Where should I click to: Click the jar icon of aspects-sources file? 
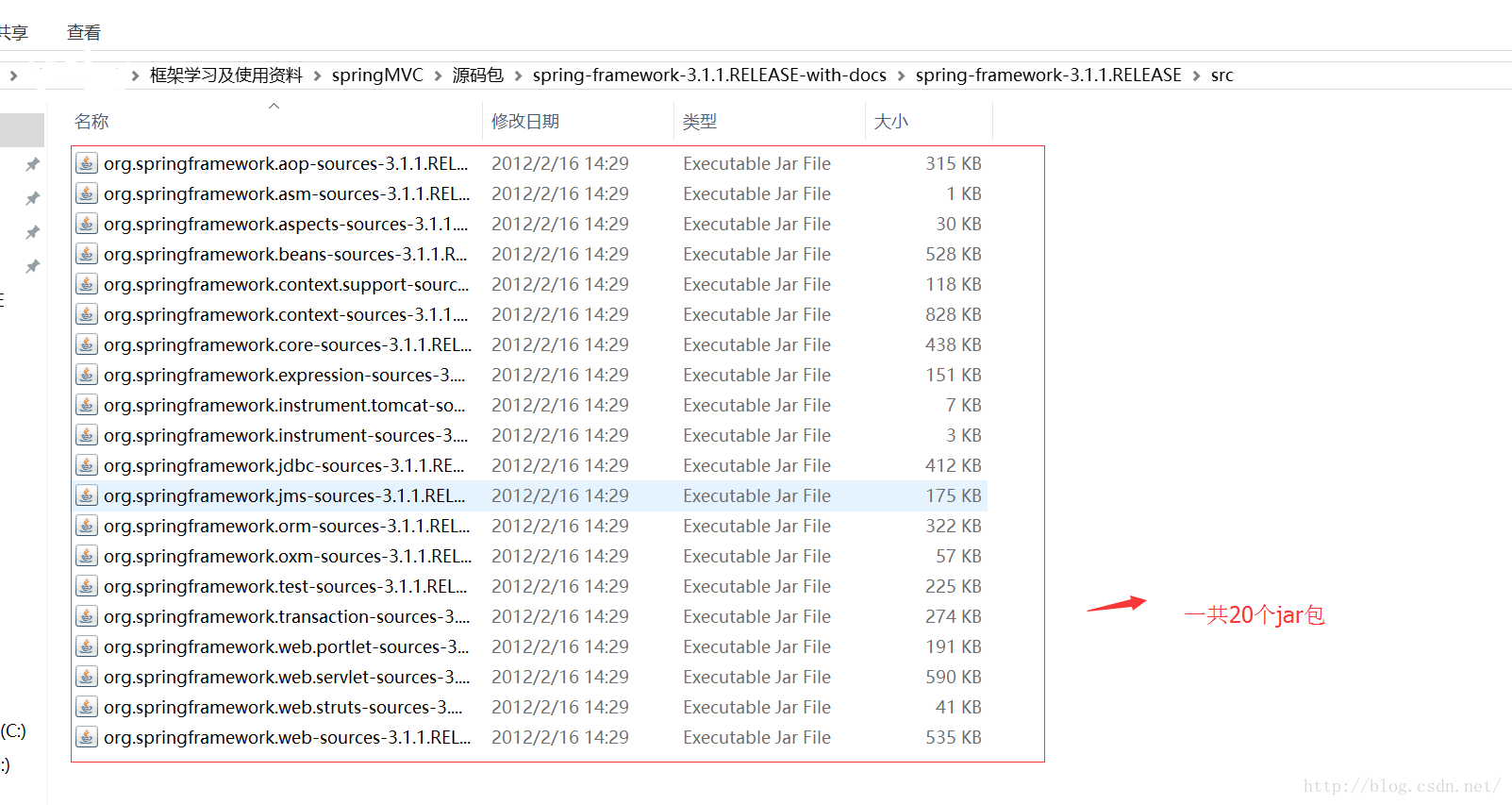pos(87,224)
